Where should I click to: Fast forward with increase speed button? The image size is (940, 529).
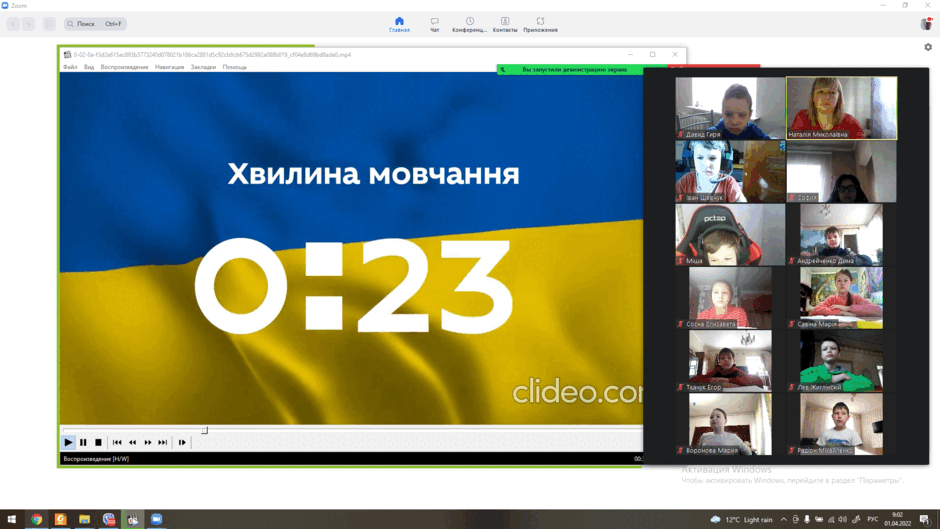(147, 442)
